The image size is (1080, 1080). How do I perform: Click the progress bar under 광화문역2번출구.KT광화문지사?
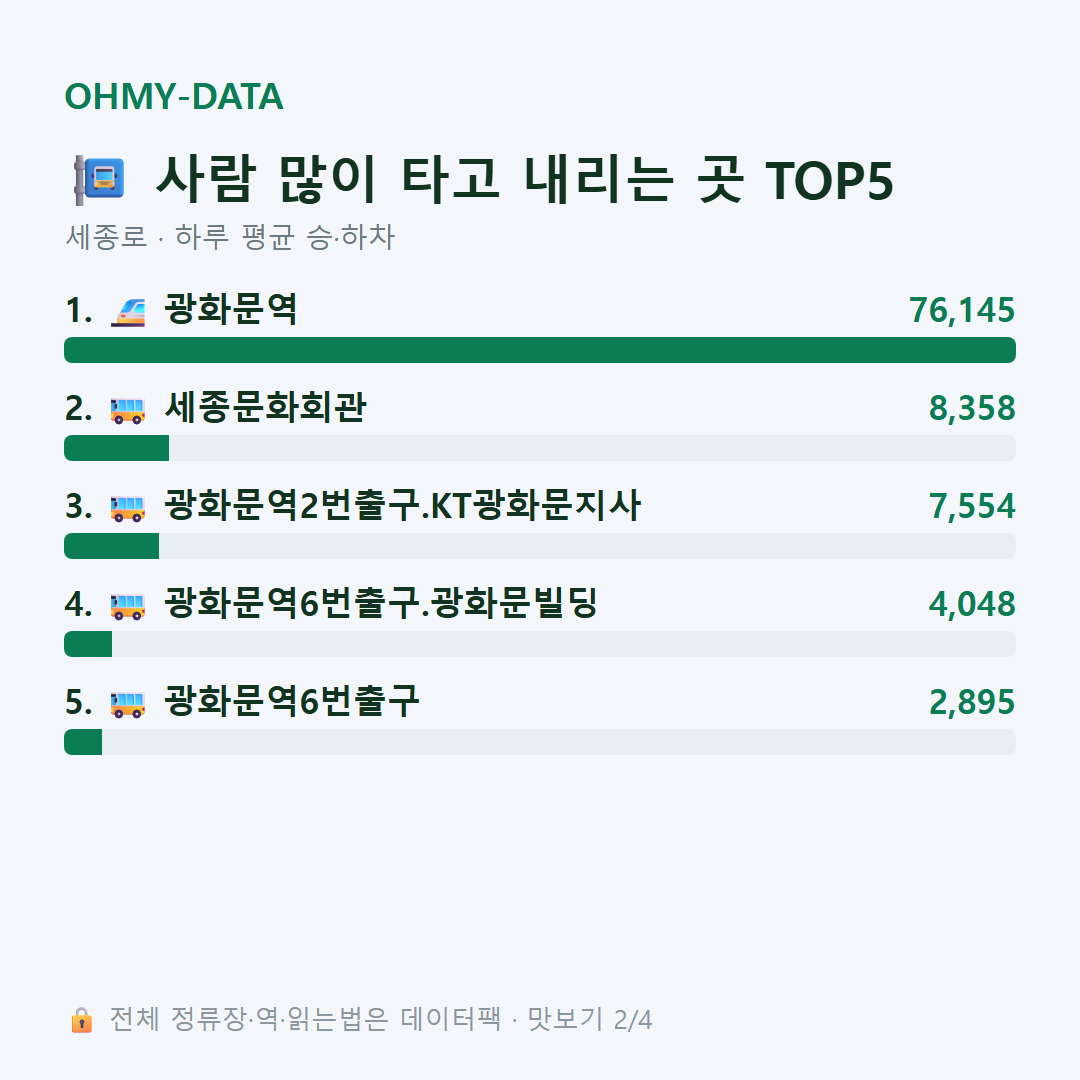coord(540,546)
